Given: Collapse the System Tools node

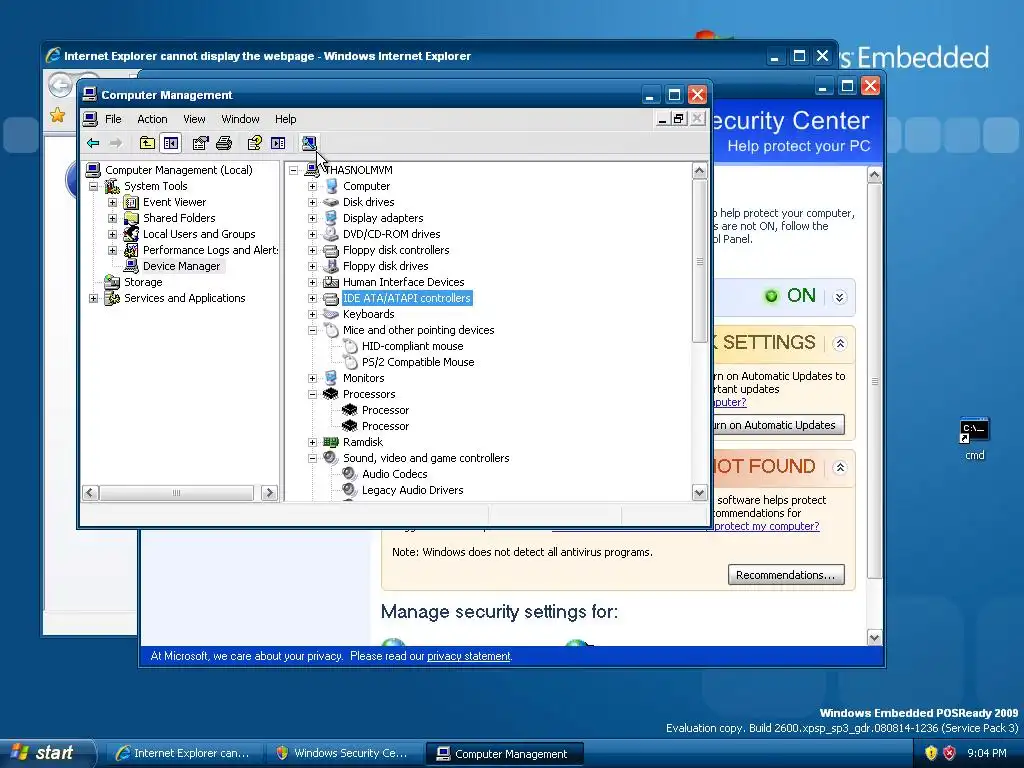Looking at the screenshot, I should [x=93, y=186].
